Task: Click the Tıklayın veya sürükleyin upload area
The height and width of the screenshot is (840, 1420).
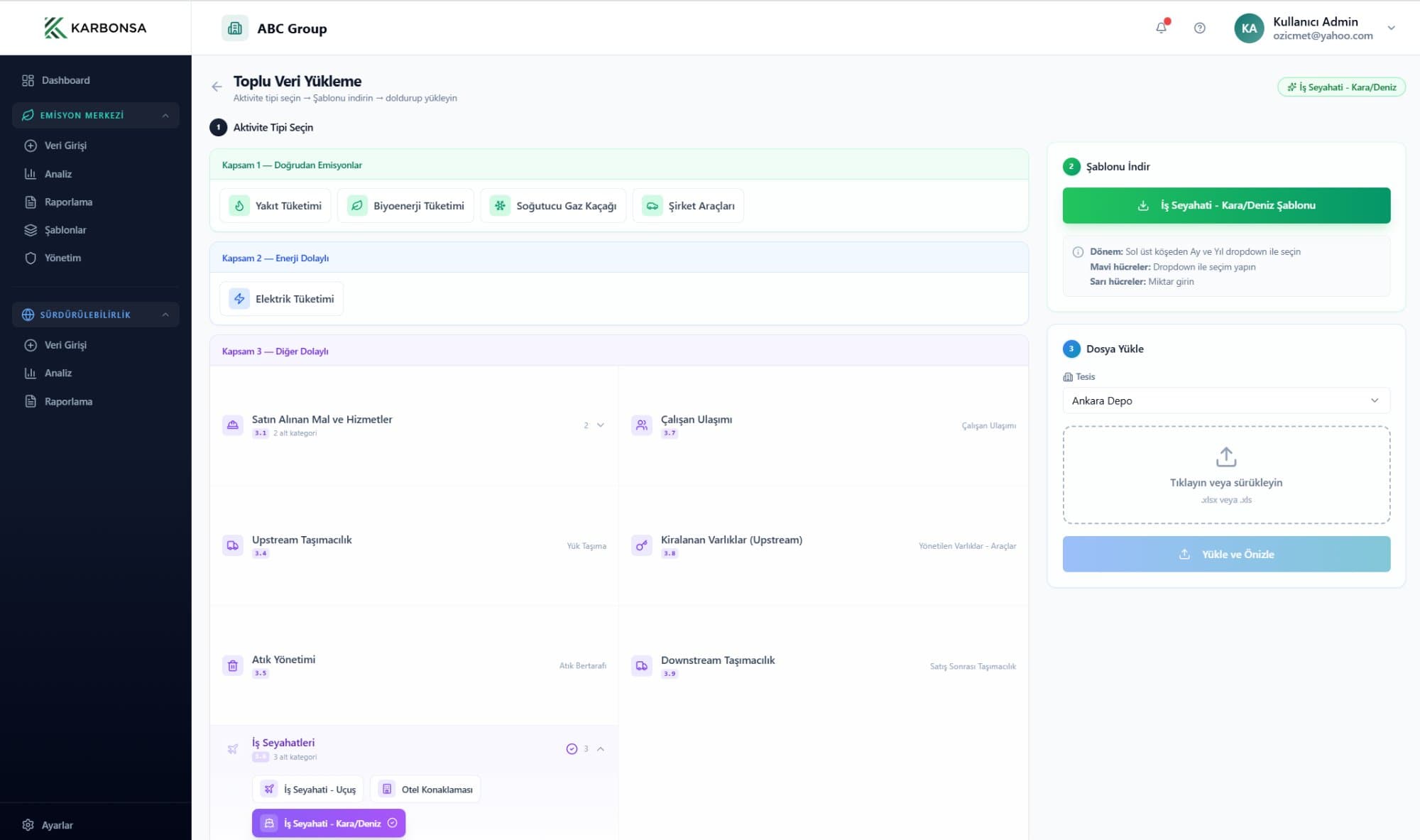Action: coord(1225,483)
